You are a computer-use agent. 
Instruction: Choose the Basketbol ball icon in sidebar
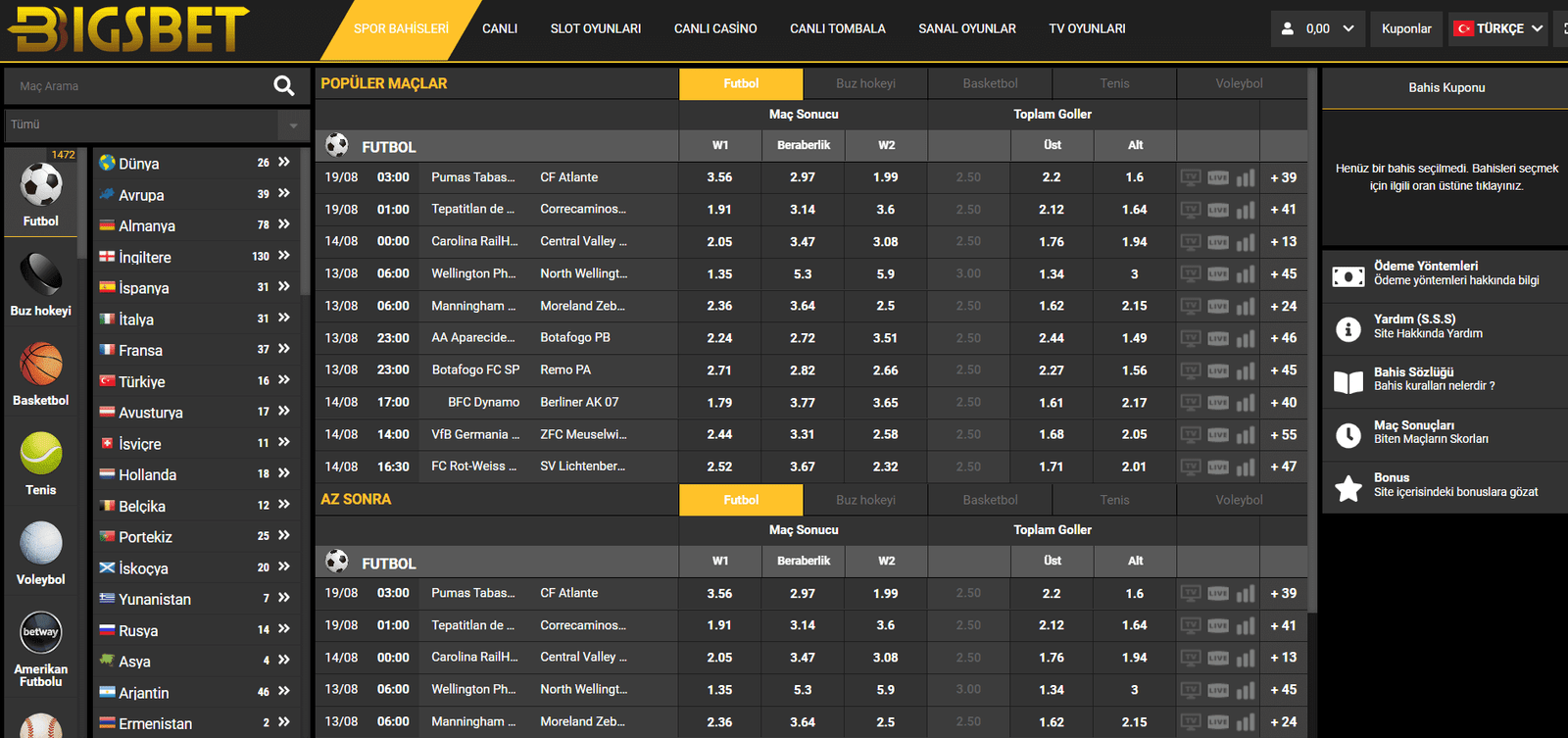click(41, 364)
